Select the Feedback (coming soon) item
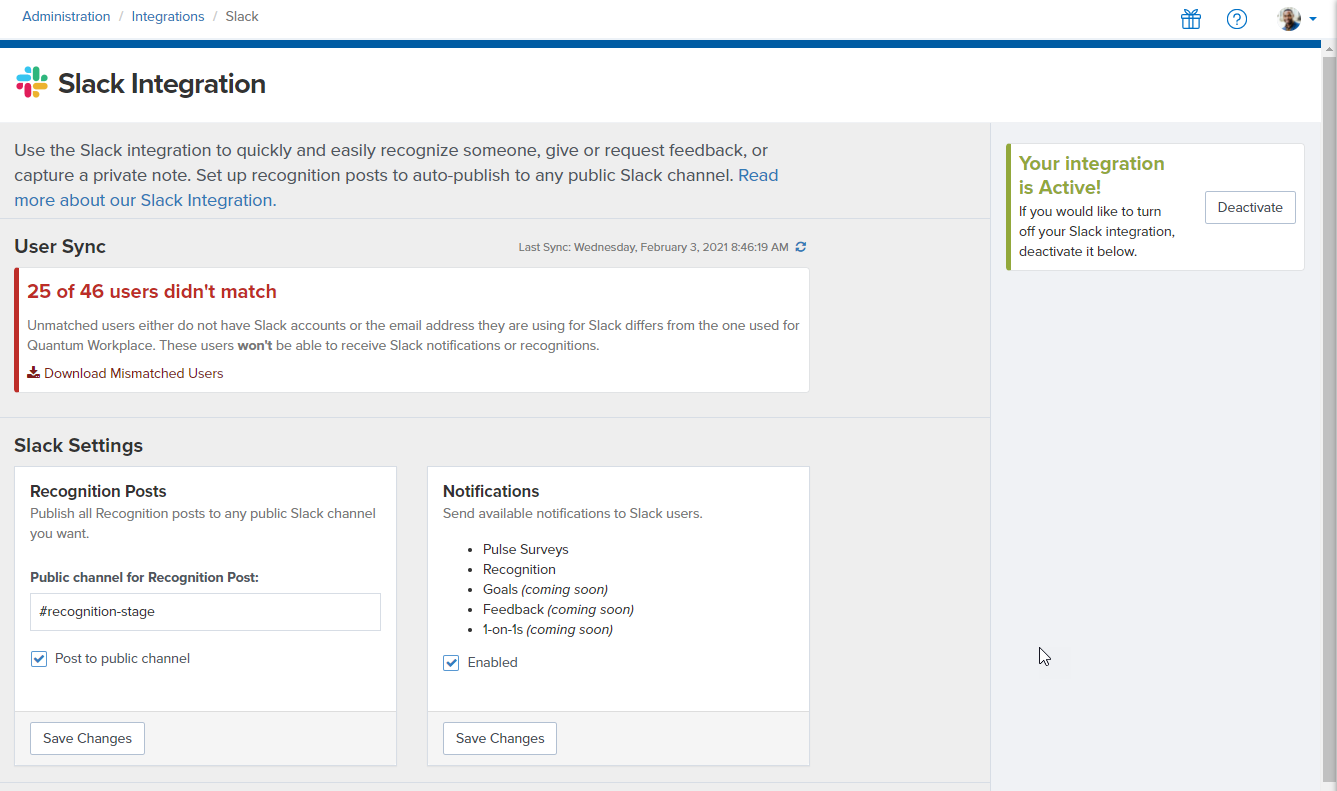This screenshot has width=1337, height=791. (558, 609)
